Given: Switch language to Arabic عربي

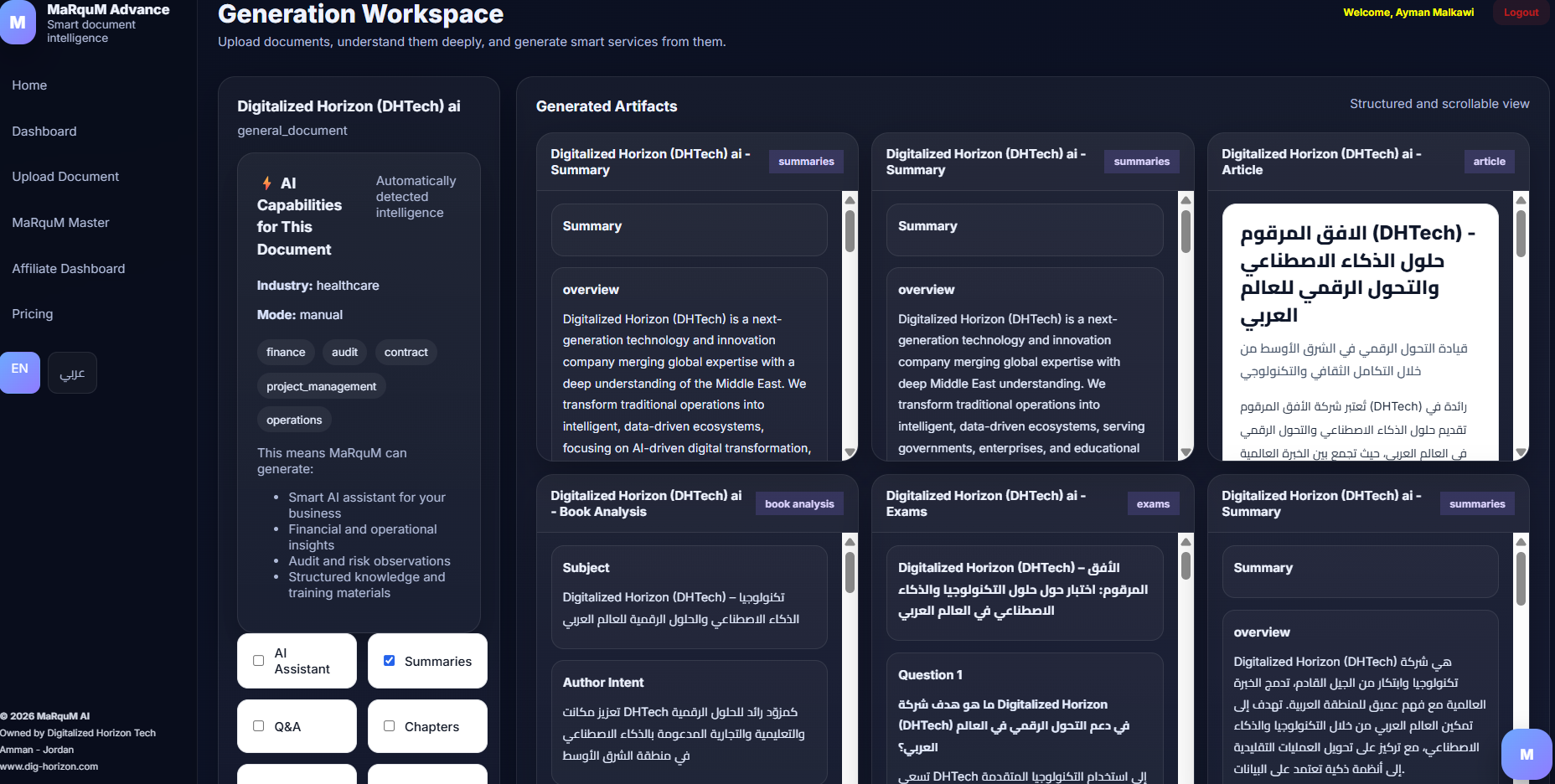Looking at the screenshot, I should pos(72,373).
